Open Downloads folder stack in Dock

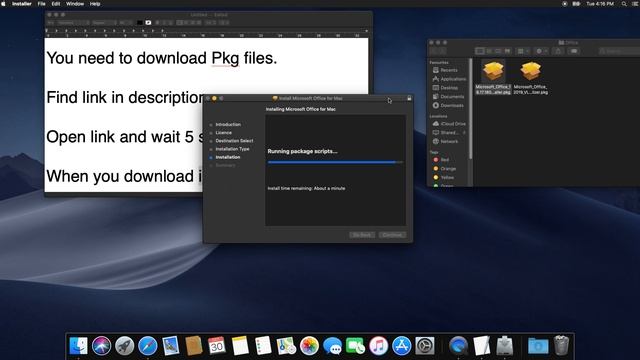pos(538,346)
